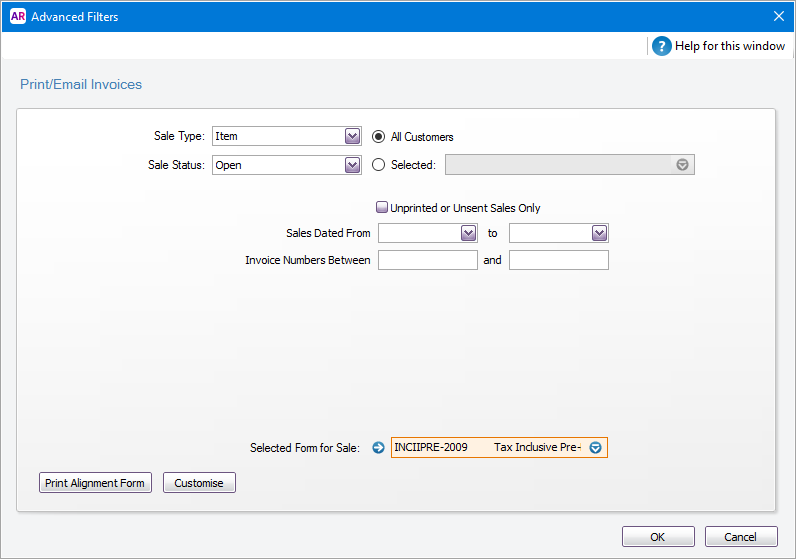The width and height of the screenshot is (796, 559).
Task: Click the Print Alignment Form button
Action: click(95, 483)
